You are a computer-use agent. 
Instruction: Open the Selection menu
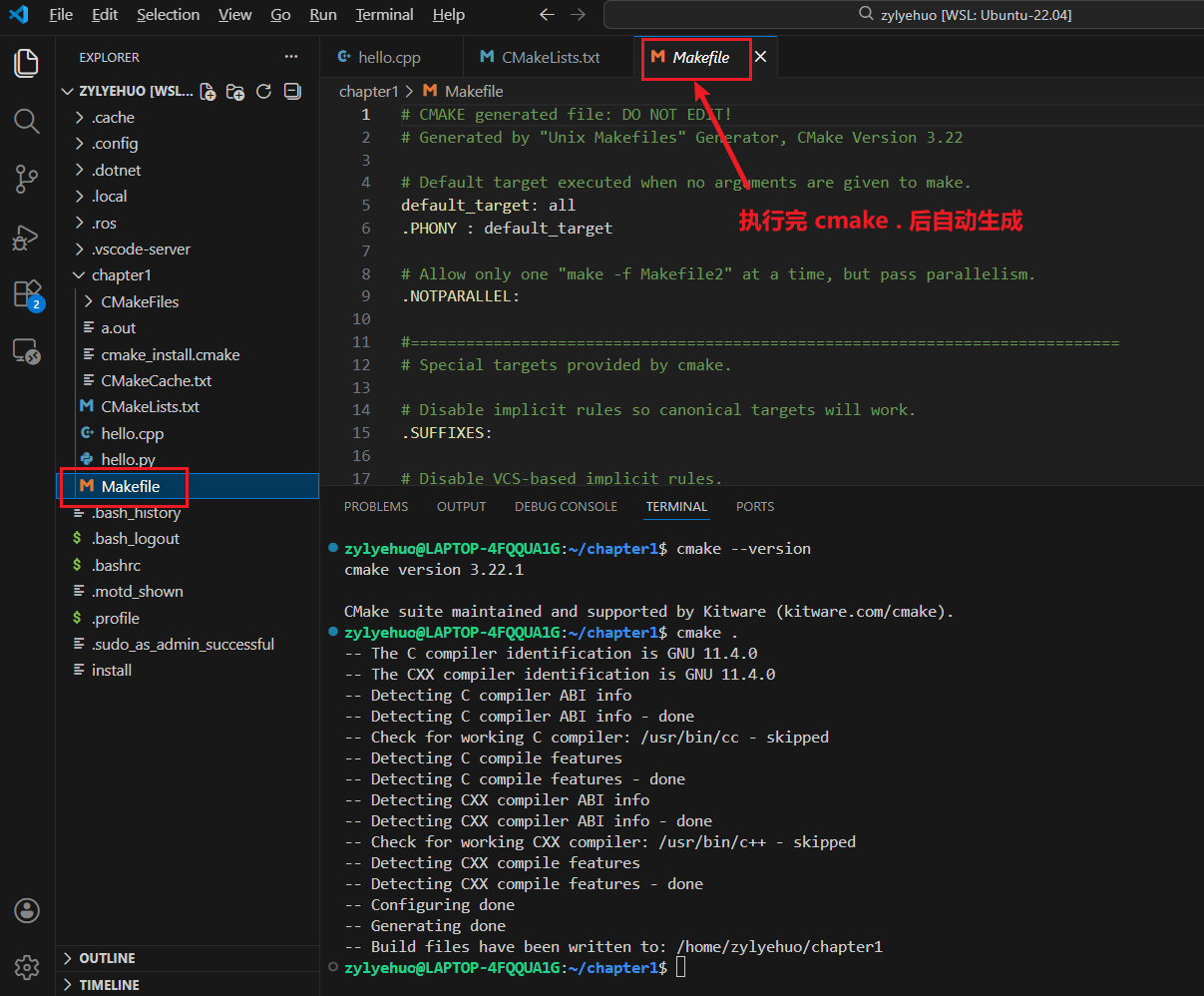click(x=169, y=15)
